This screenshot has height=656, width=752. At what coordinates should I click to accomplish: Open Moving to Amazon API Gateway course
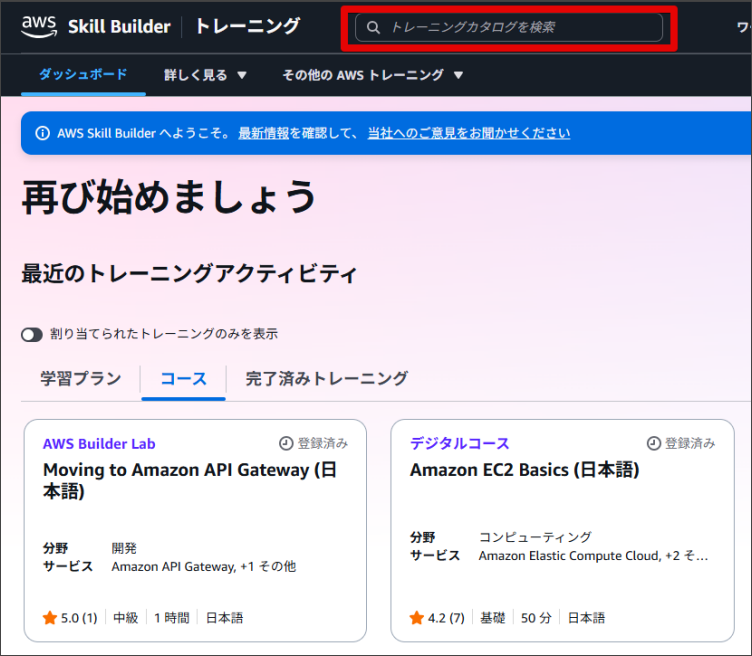190,480
